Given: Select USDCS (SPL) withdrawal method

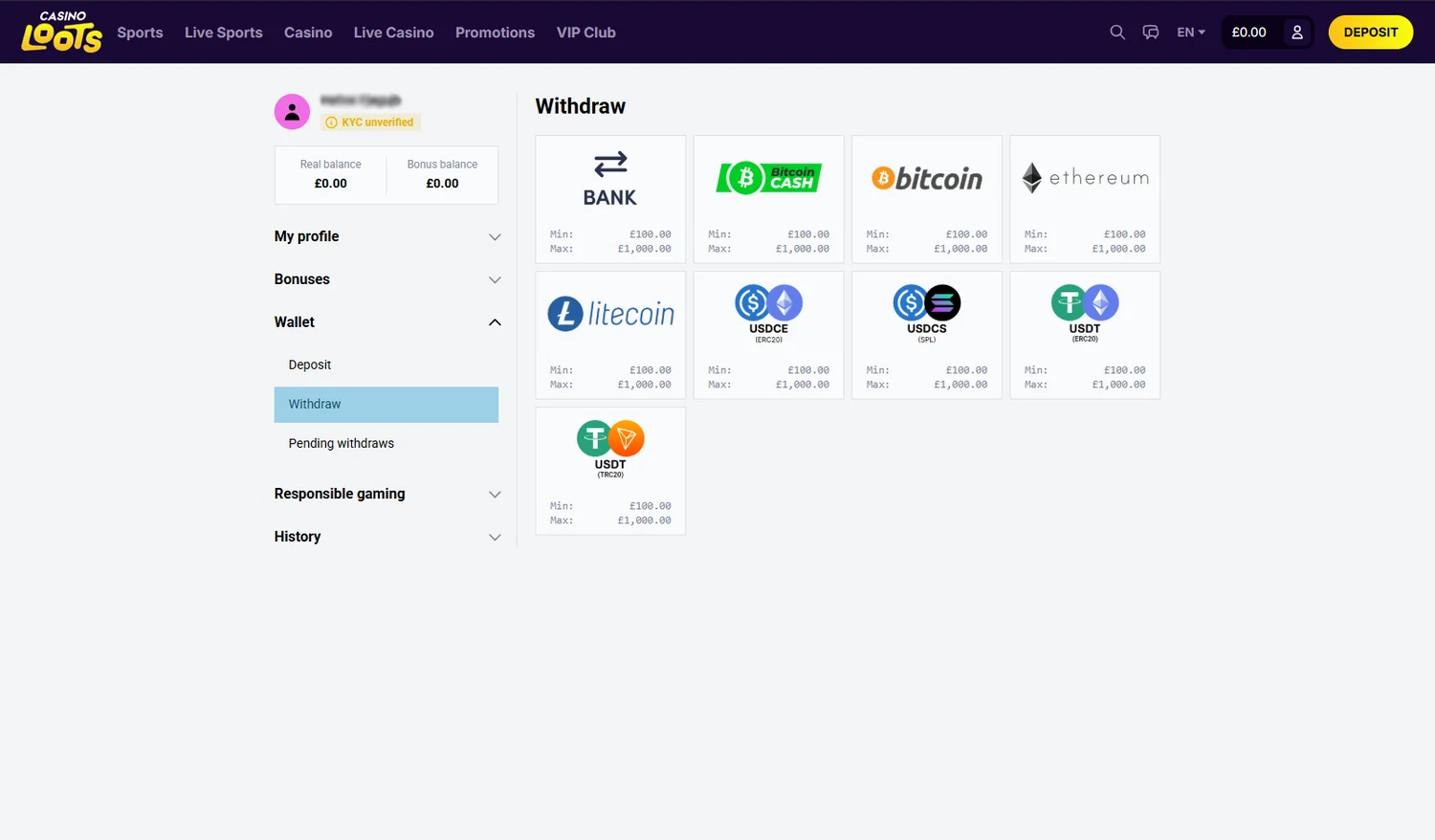Looking at the screenshot, I should 927,335.
